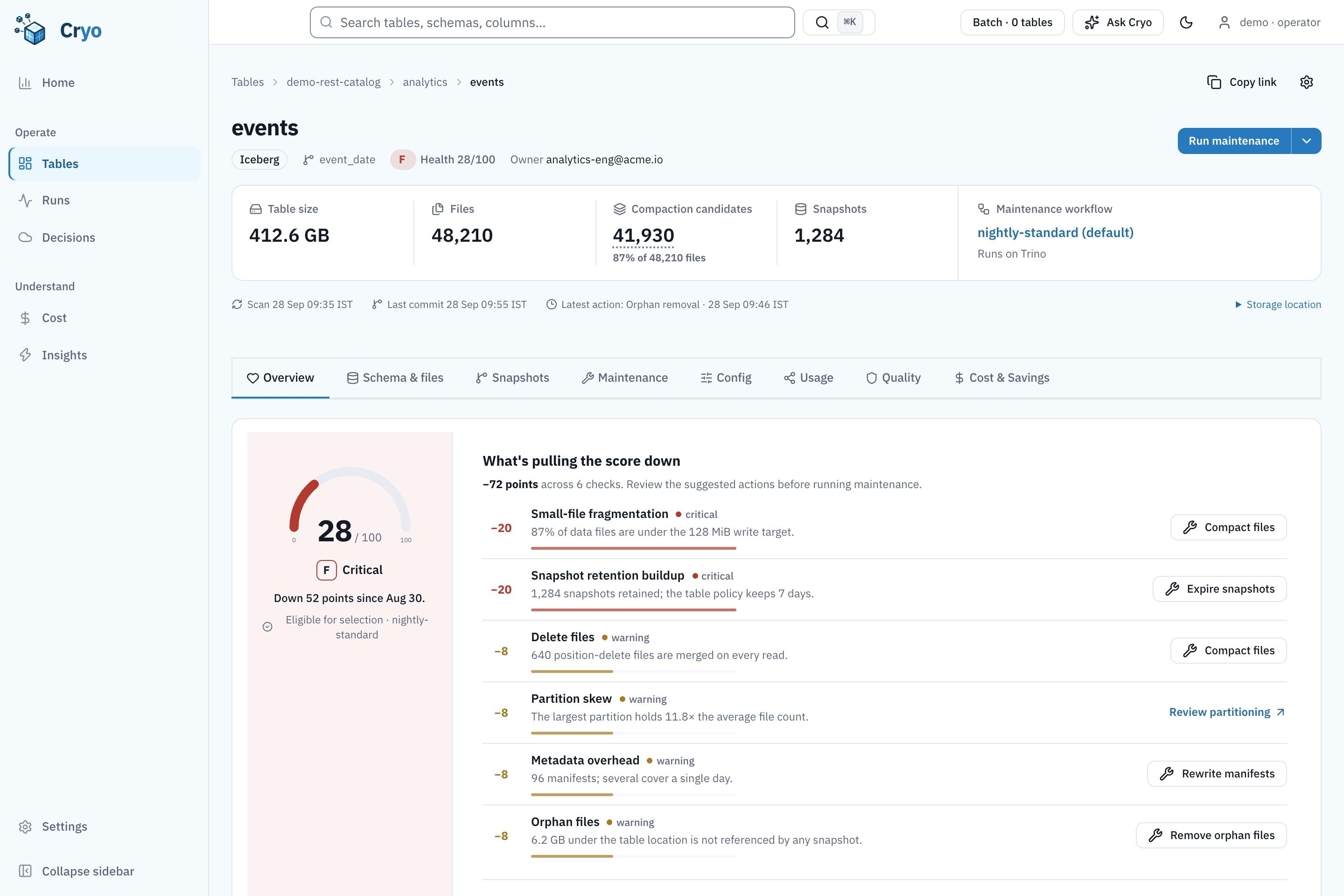Click the Batch · 0 tables button
This screenshot has width=1344, height=896.
click(x=1013, y=22)
